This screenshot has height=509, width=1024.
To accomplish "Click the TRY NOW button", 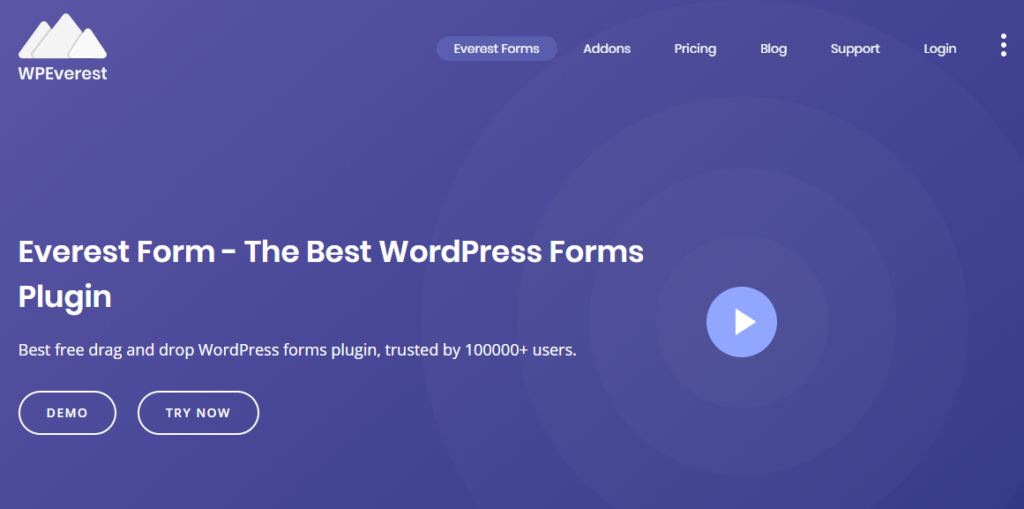I will click(x=198, y=413).
